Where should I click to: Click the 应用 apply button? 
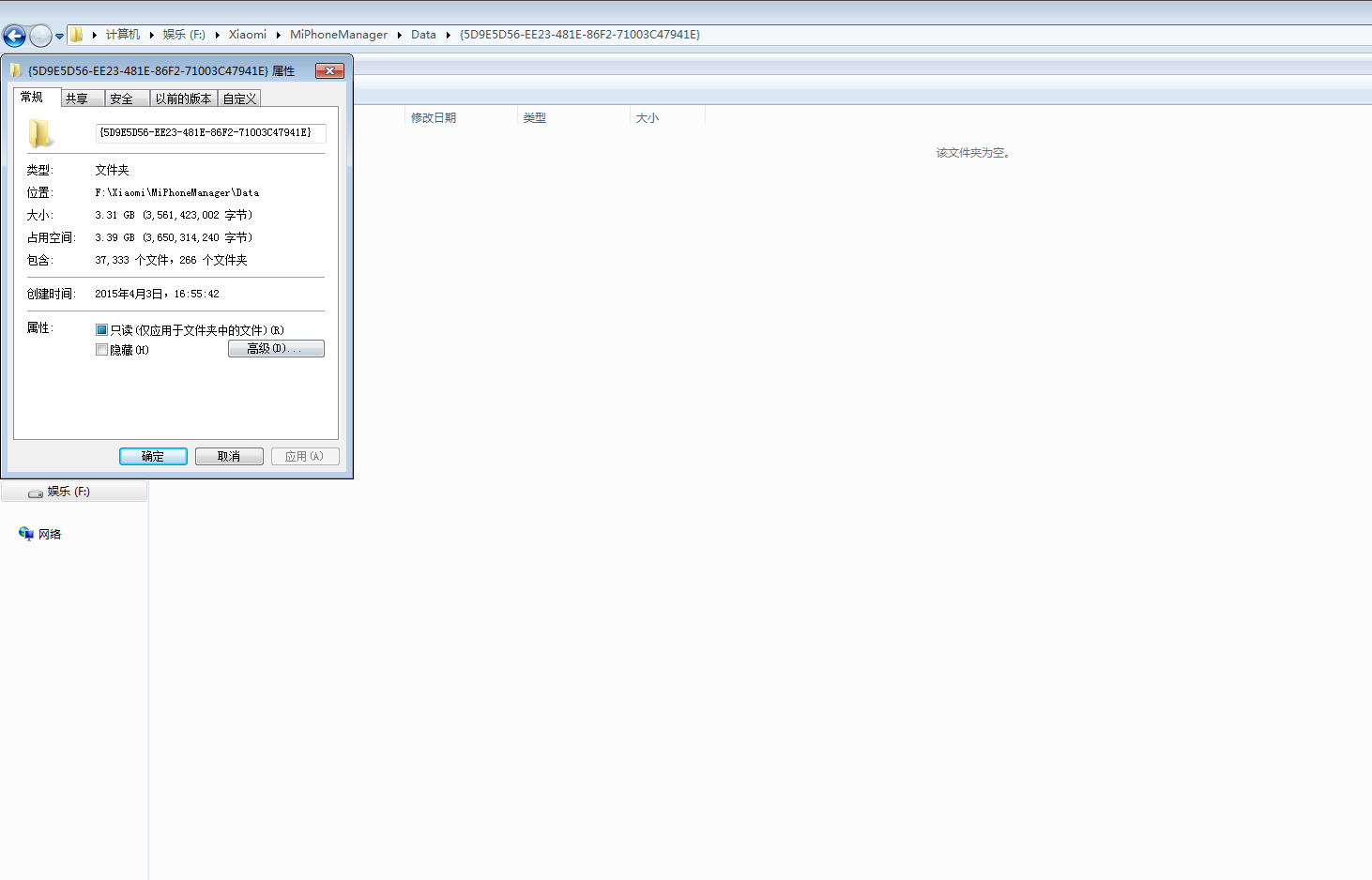[x=305, y=456]
